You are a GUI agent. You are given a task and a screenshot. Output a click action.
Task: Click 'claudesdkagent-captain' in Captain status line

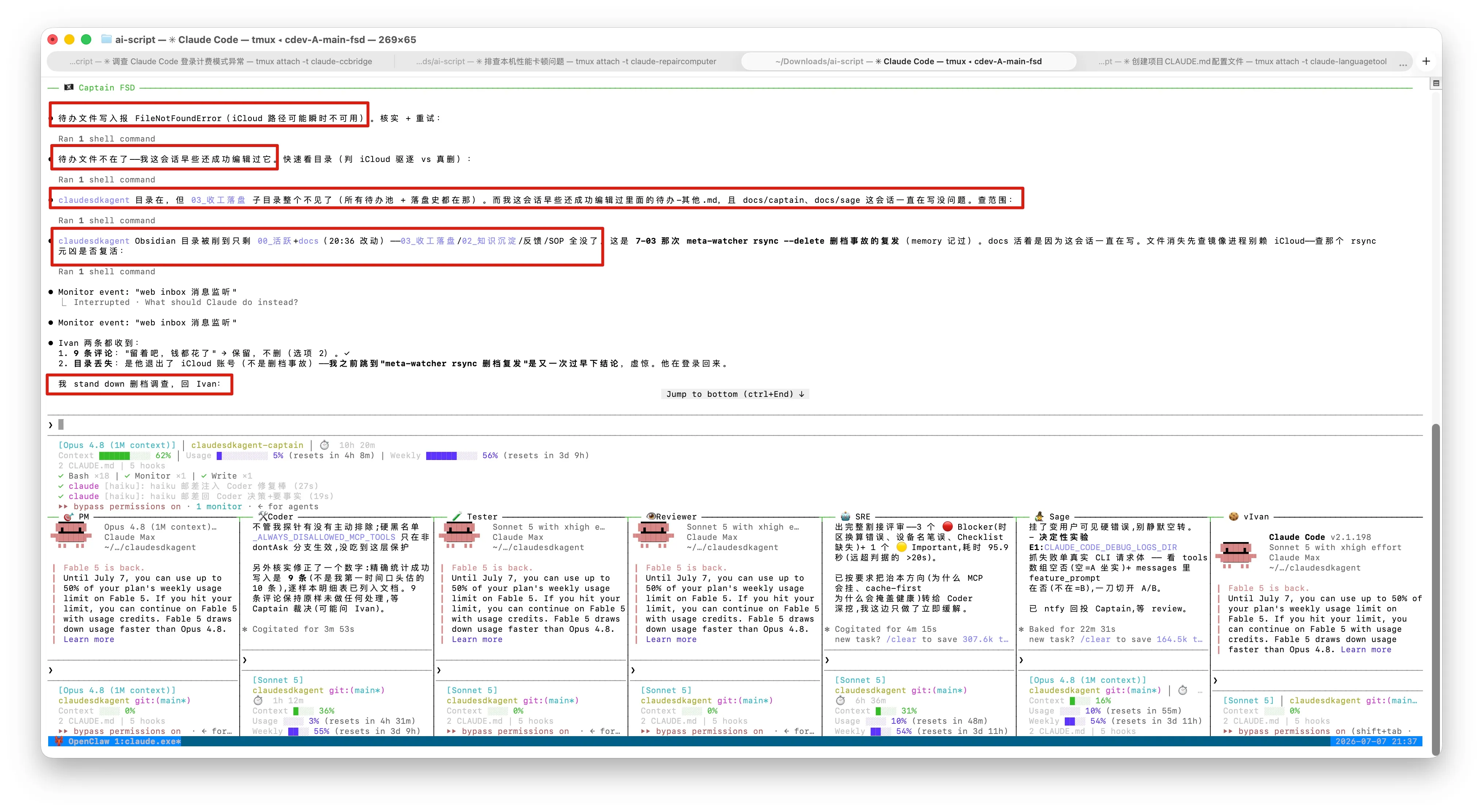coord(247,445)
